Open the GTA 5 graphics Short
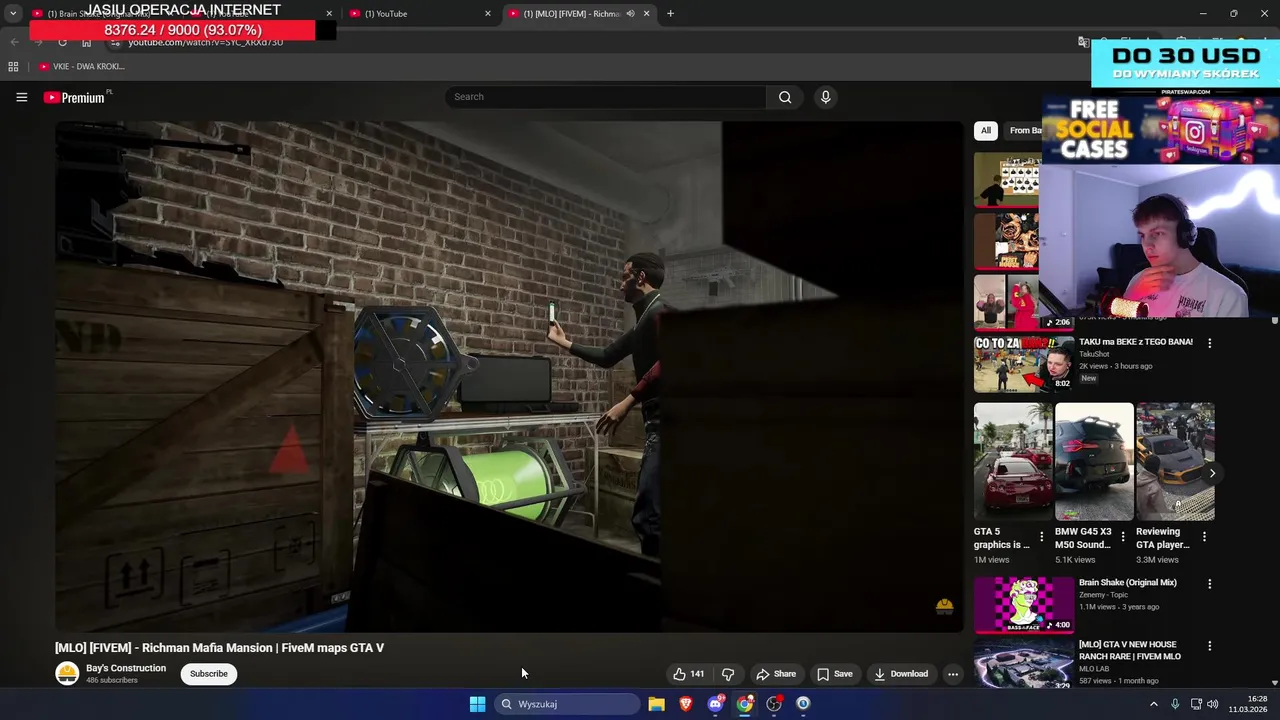 tap(1012, 462)
